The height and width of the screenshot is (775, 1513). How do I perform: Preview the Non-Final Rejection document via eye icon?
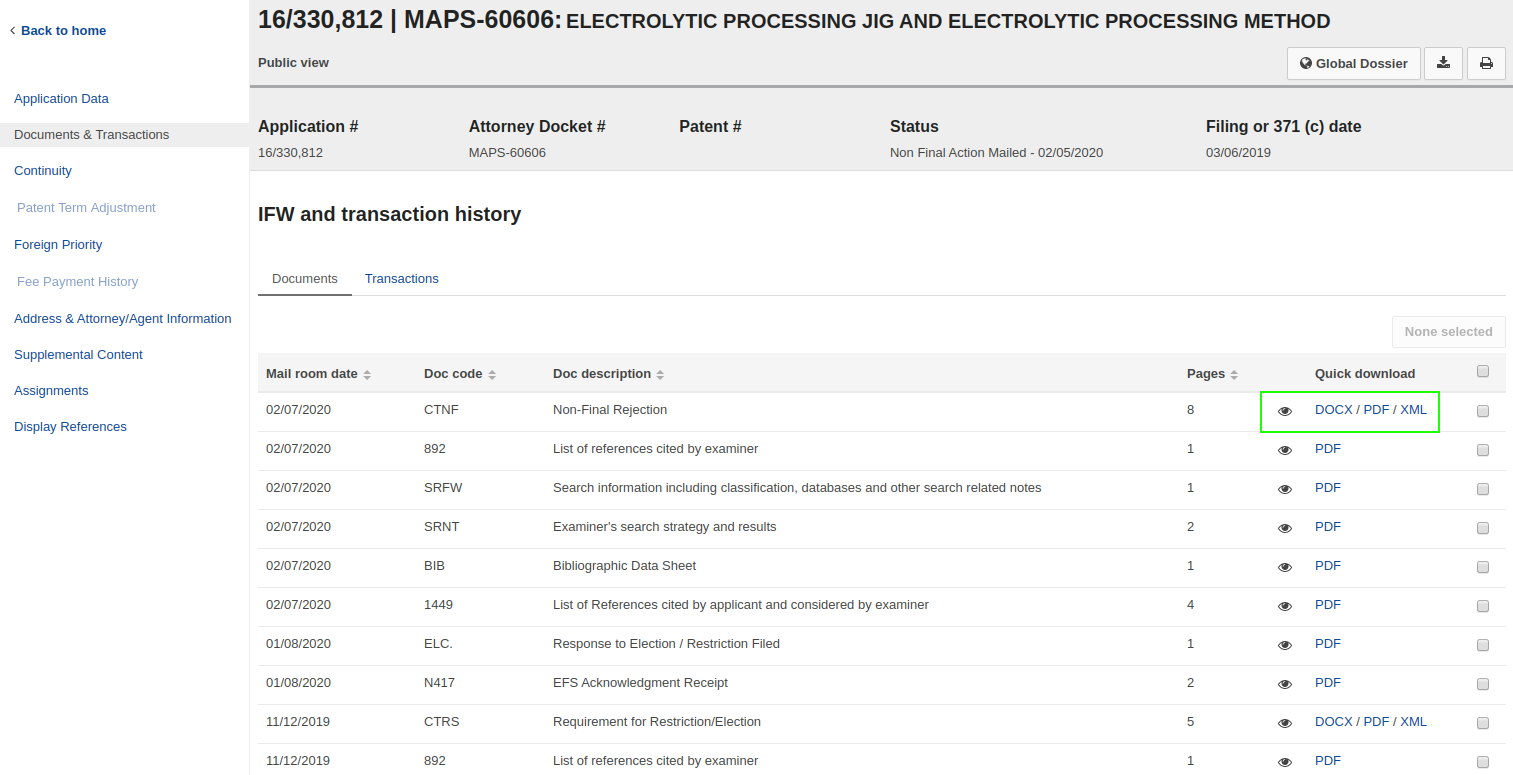1285,411
